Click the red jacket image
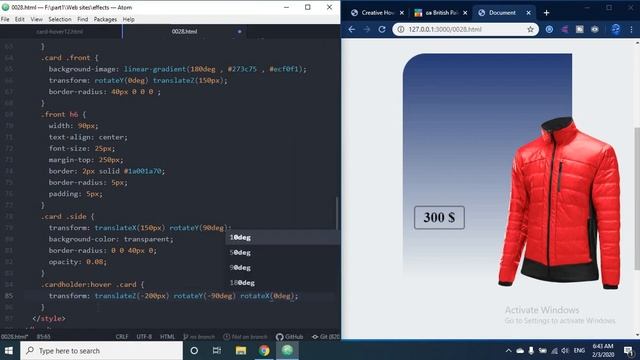This screenshot has height=360, width=640. [x=559, y=202]
